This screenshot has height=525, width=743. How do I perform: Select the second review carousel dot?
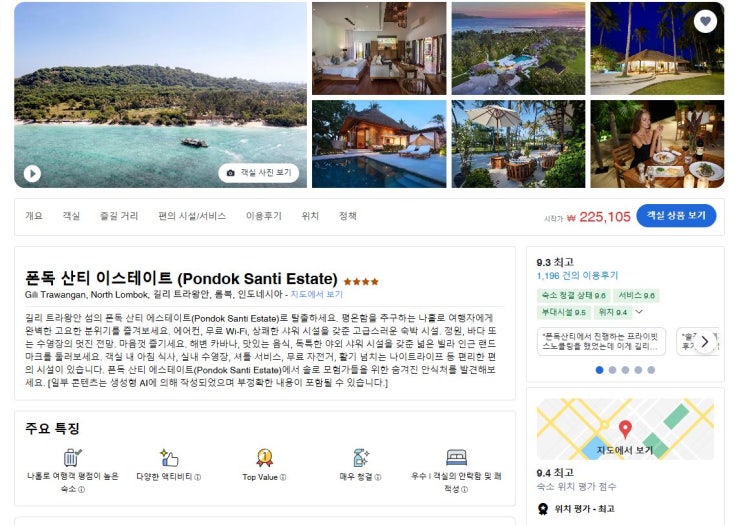pyautogui.click(x=612, y=370)
